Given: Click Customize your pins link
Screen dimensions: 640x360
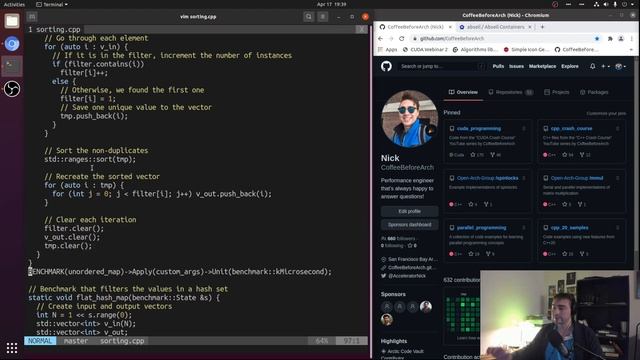Looking at the screenshot, I should [606, 113].
